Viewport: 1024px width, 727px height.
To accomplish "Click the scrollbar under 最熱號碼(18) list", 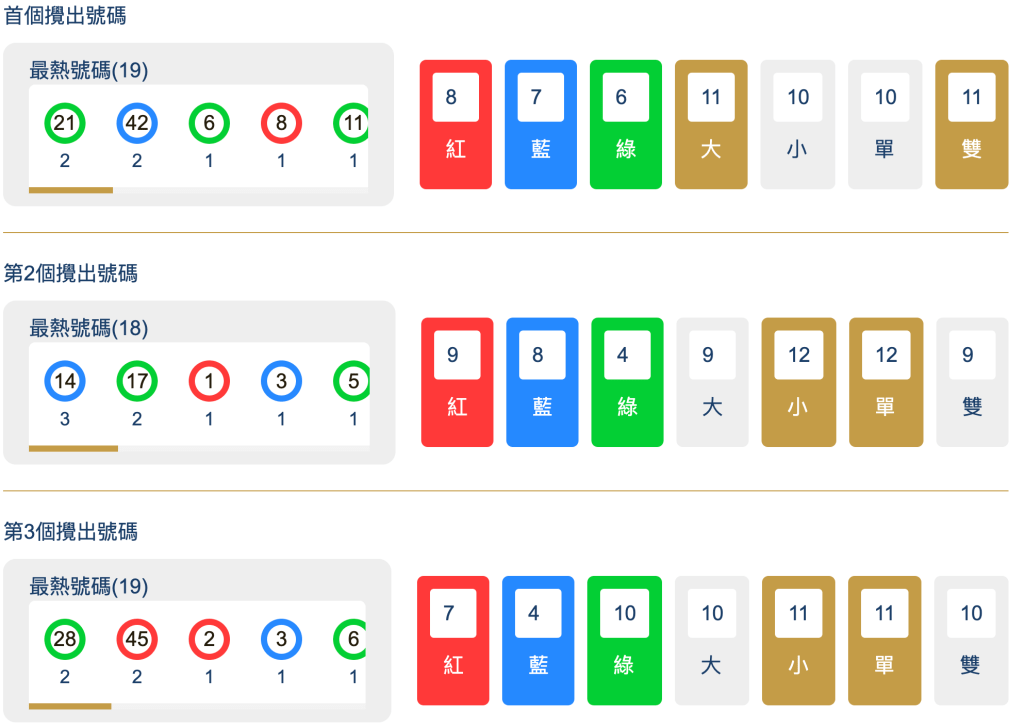I will (x=73, y=448).
